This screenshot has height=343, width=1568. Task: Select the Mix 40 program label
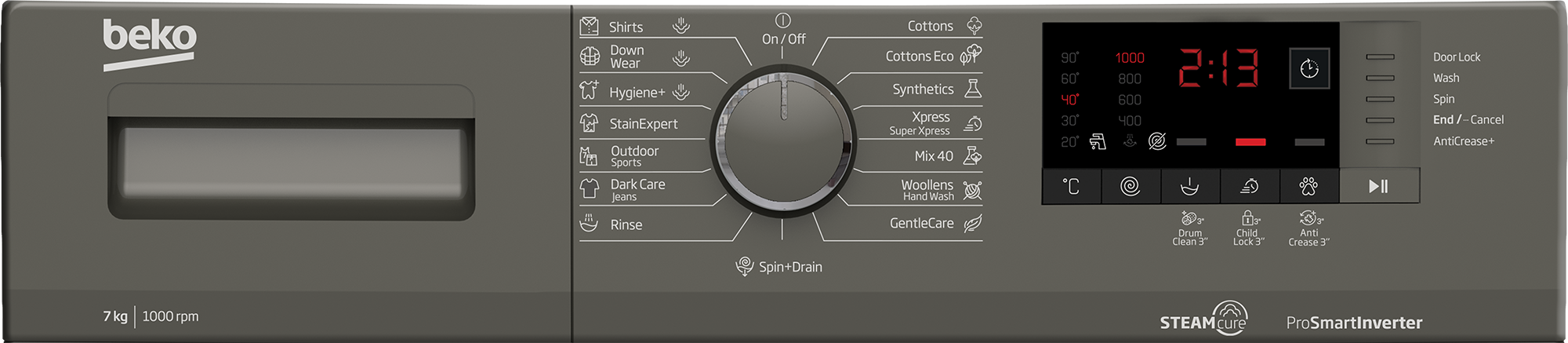tap(934, 156)
